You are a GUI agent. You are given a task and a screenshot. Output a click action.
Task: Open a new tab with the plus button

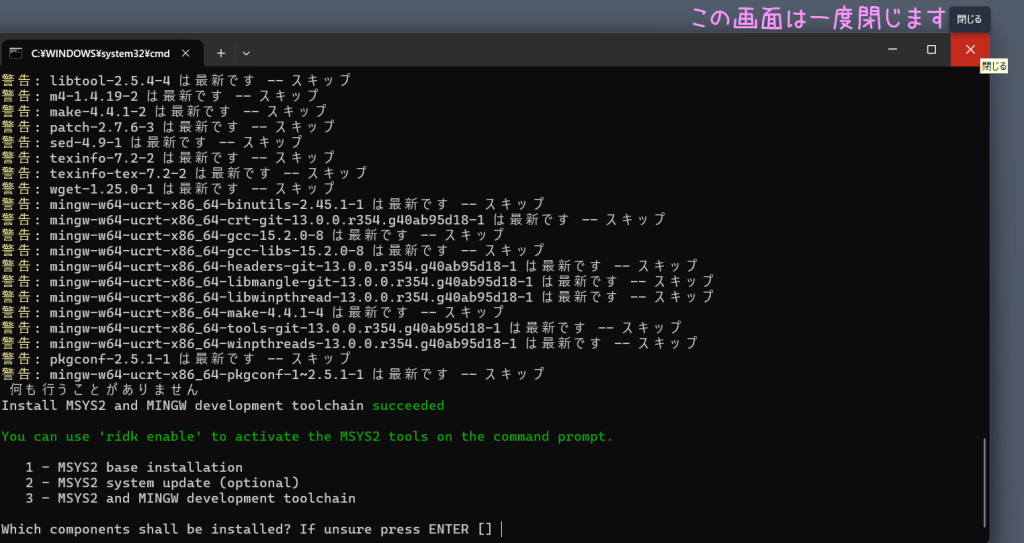(x=221, y=52)
